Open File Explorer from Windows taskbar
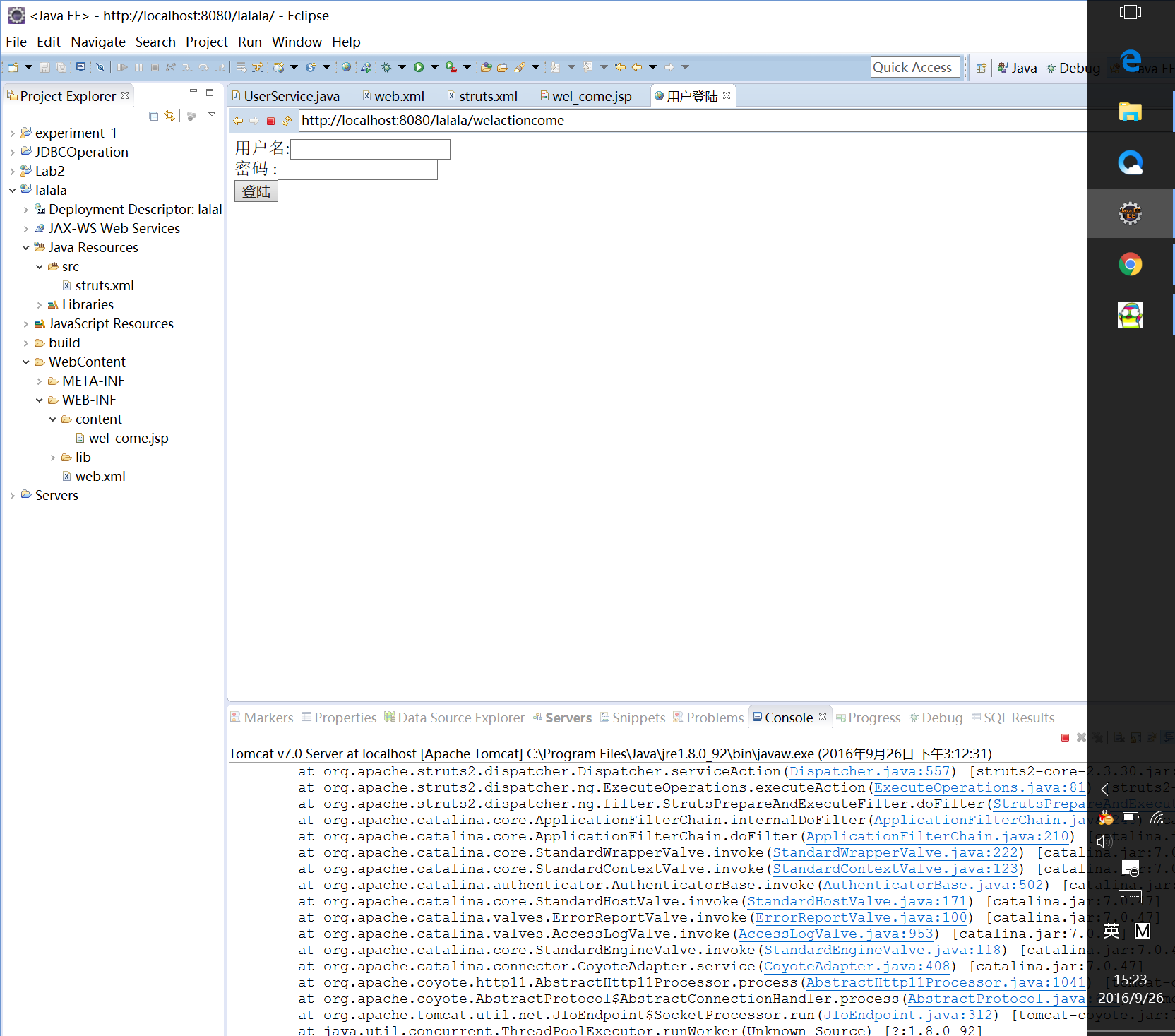Image resolution: width=1175 pixels, height=1036 pixels. pos(1130,112)
